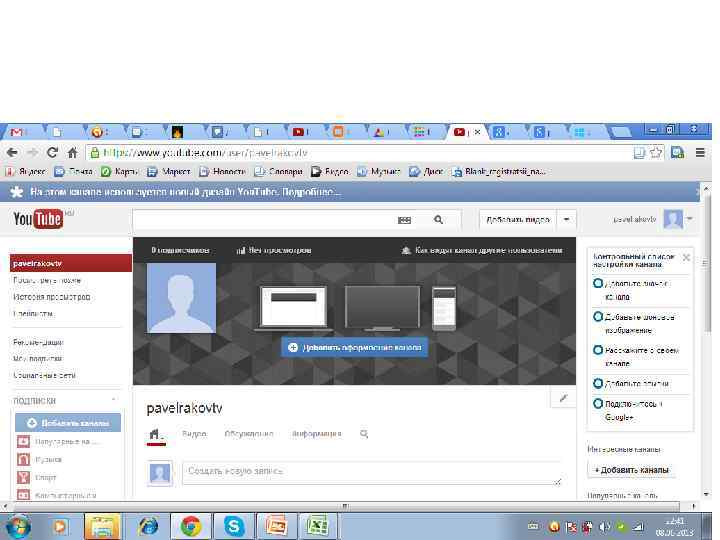Open the Chrome hamburger menu
This screenshot has width=720, height=540.
[x=700, y=152]
